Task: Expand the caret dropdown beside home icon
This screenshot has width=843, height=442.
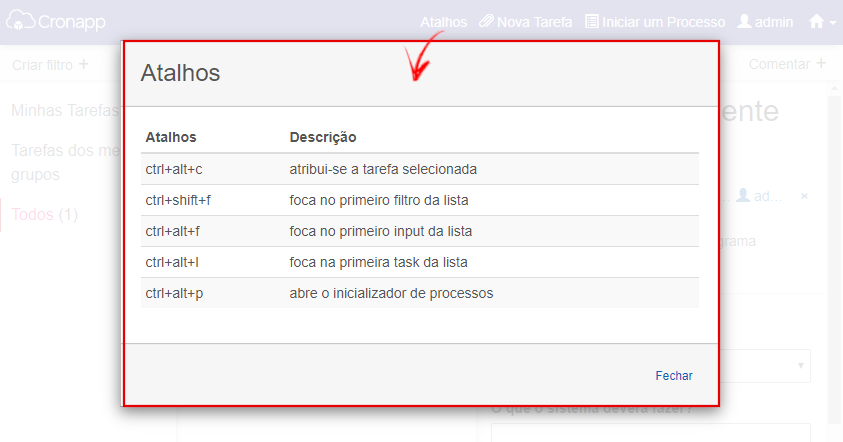Action: (833, 23)
